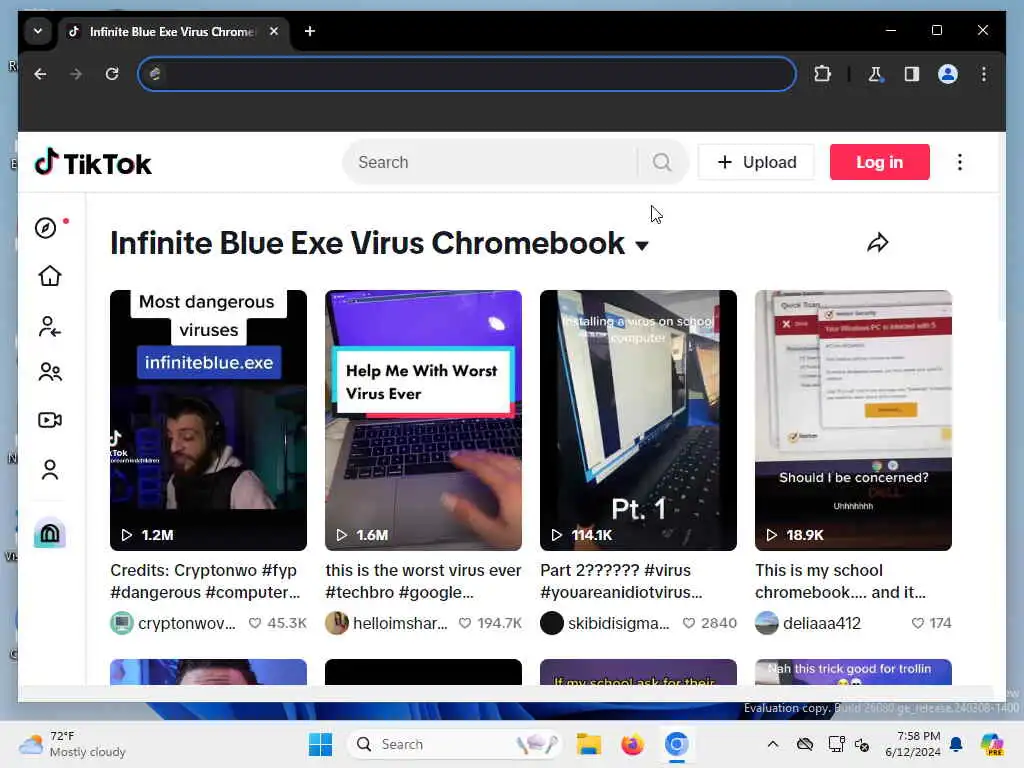
Task: Click the 194.7K likes heart
Action: [465, 623]
